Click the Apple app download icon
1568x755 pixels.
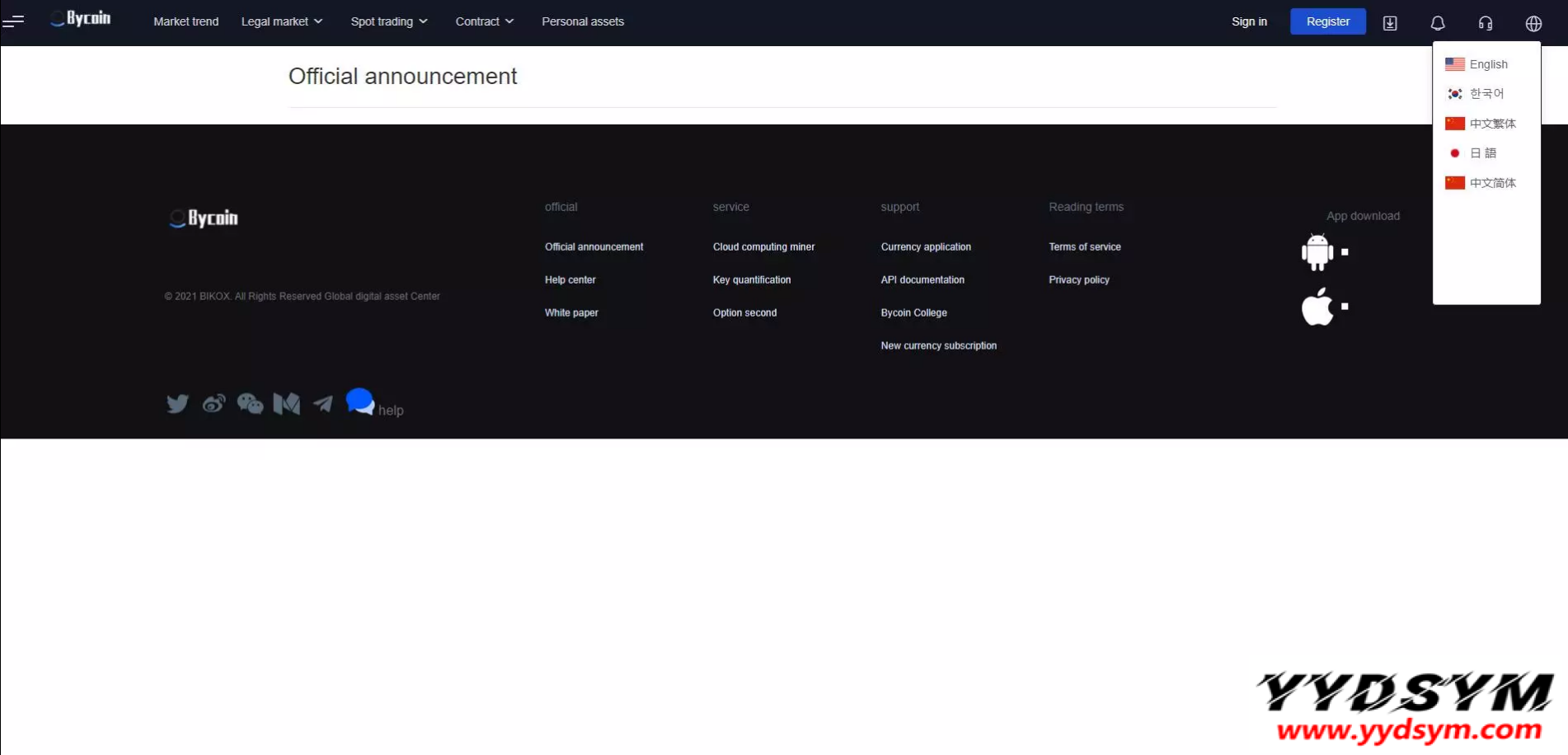click(x=1317, y=307)
